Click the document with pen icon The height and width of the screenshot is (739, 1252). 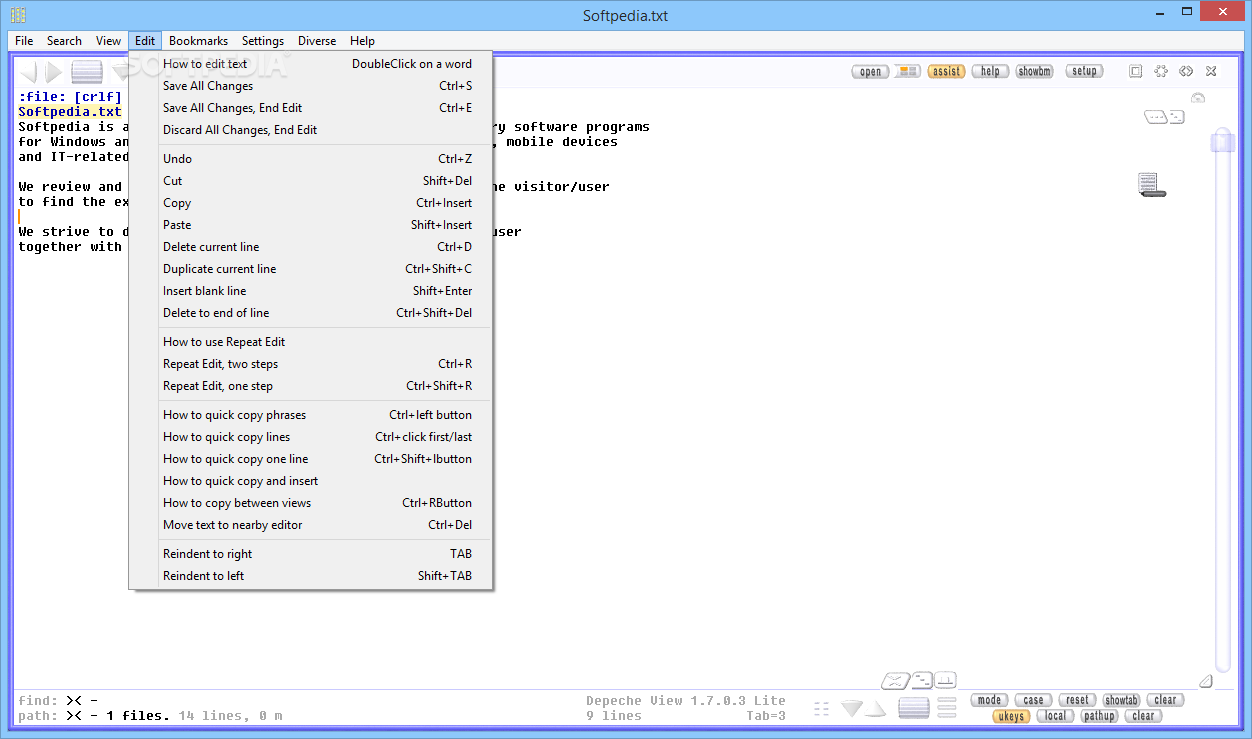coord(1151,184)
